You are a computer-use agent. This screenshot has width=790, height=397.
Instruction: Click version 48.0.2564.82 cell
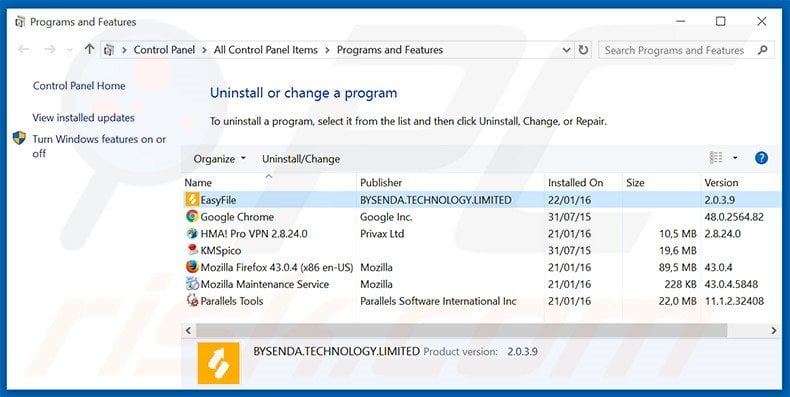tap(734, 217)
